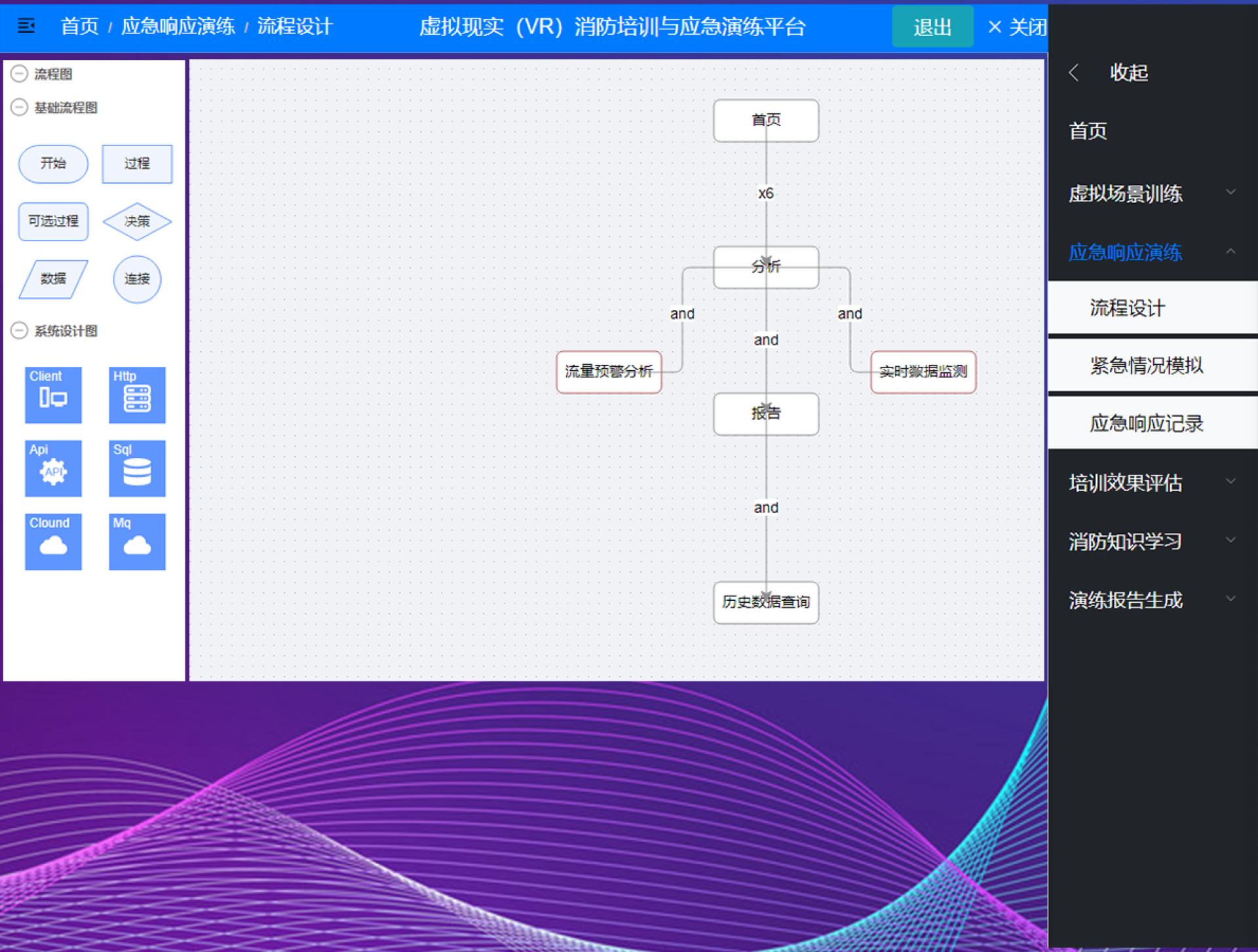Open the 应急响应记录 submenu item
Viewport: 1258px width, 952px height.
pos(1147,423)
